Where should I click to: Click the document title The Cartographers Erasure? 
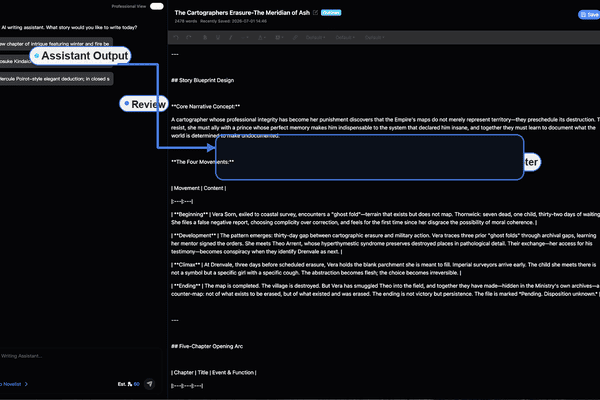click(x=242, y=13)
